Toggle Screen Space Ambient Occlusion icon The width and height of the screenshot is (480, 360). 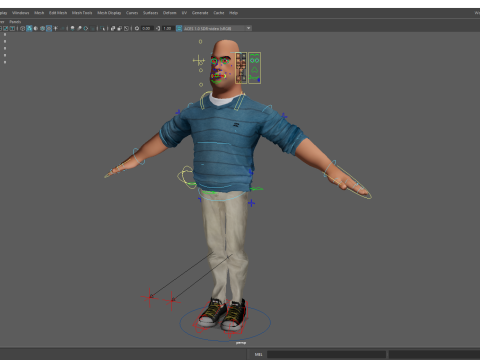coord(72,28)
